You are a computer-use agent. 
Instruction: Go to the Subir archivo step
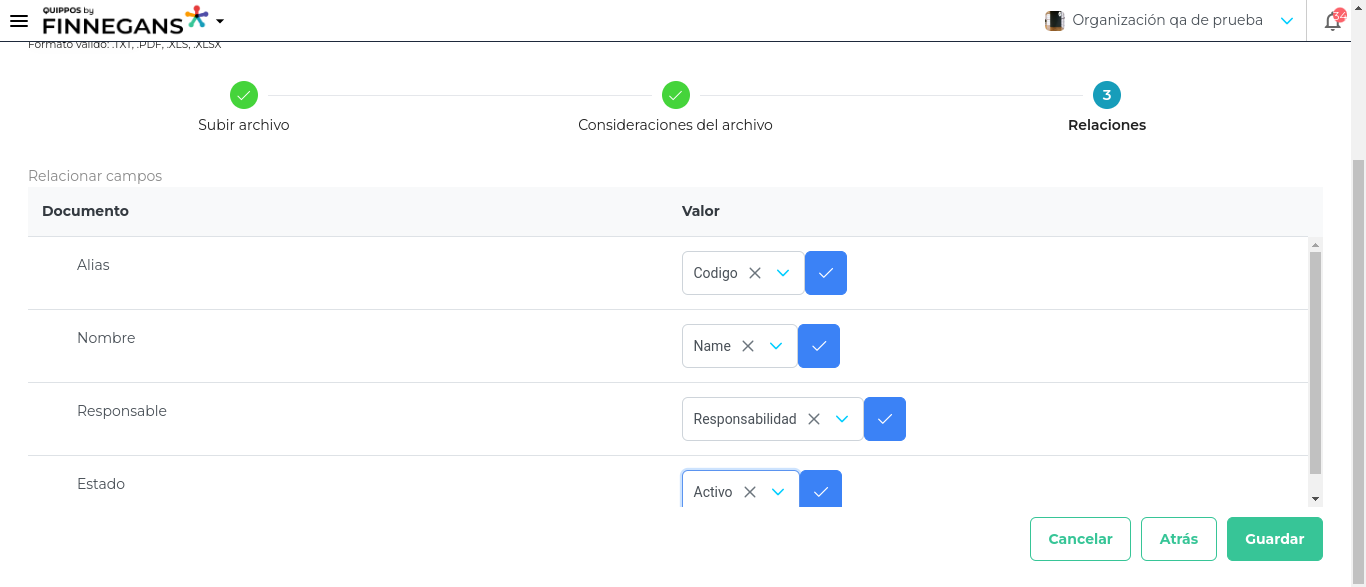pos(244,96)
